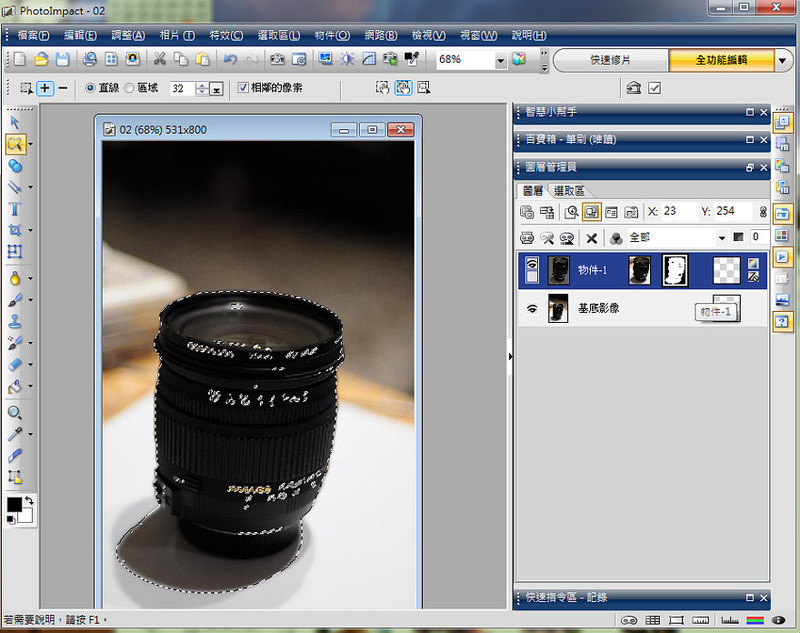Viewport: 800px width, 633px height.
Task: Click delete layer X icon
Action: (x=591, y=238)
